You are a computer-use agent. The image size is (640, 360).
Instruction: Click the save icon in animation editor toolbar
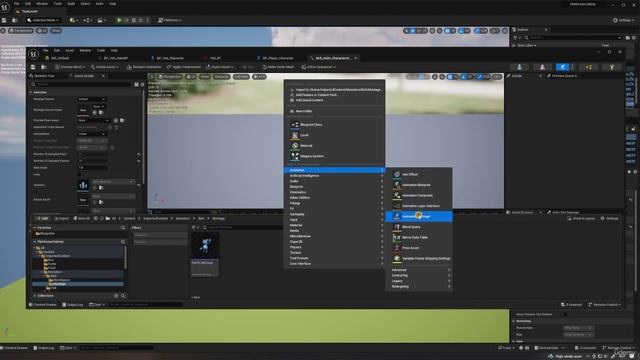(33, 67)
